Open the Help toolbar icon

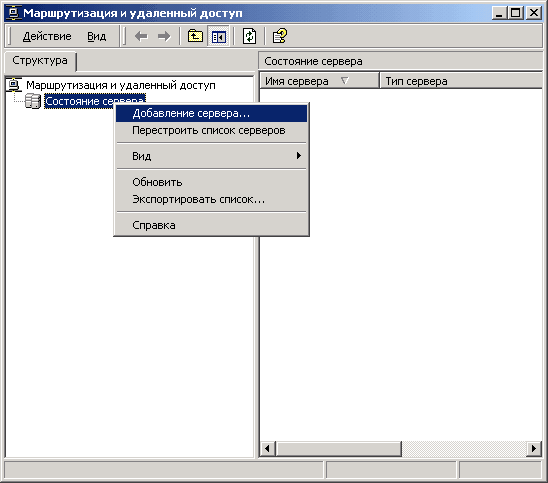[x=280, y=36]
